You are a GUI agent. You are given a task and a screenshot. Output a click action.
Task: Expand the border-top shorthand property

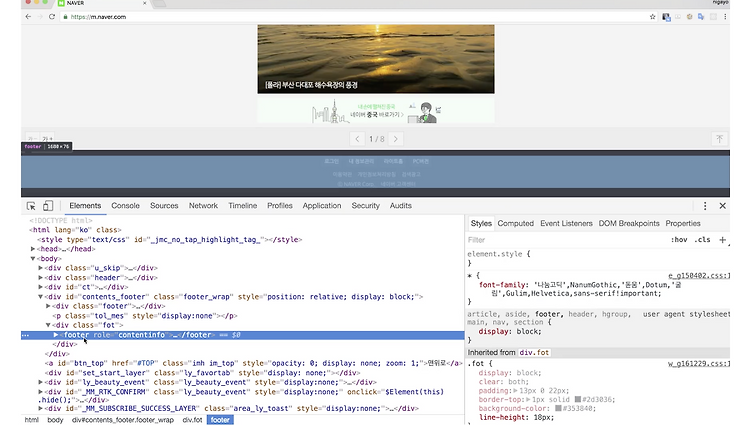pyautogui.click(x=529, y=400)
